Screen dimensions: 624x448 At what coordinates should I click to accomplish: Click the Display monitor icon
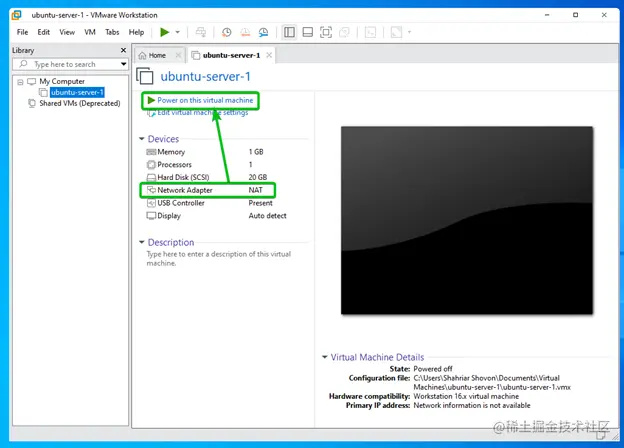coord(151,216)
